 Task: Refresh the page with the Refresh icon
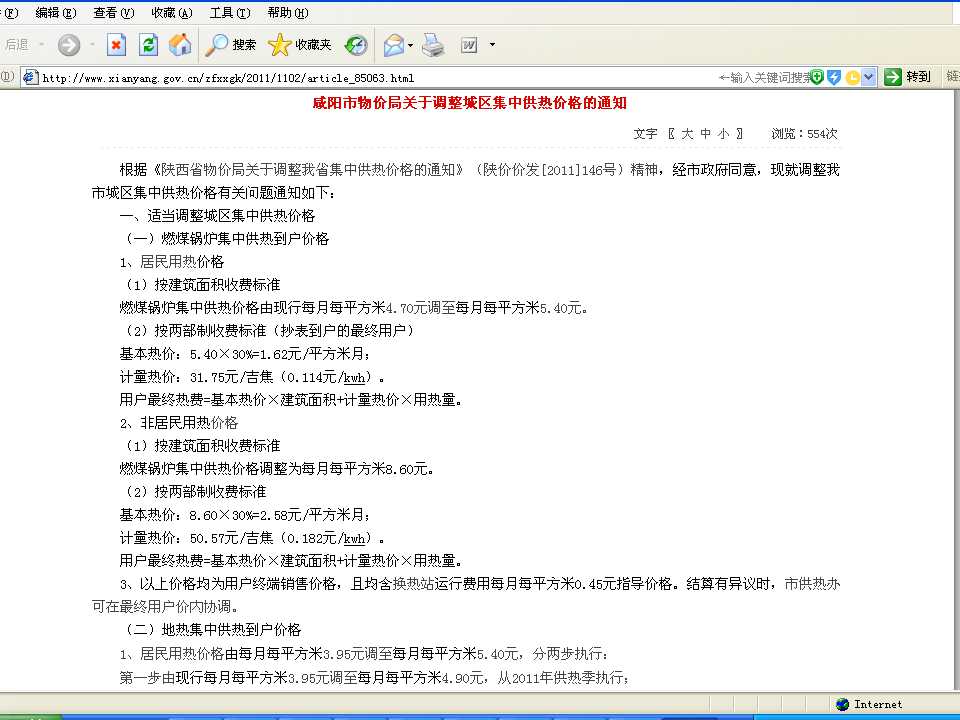(148, 45)
